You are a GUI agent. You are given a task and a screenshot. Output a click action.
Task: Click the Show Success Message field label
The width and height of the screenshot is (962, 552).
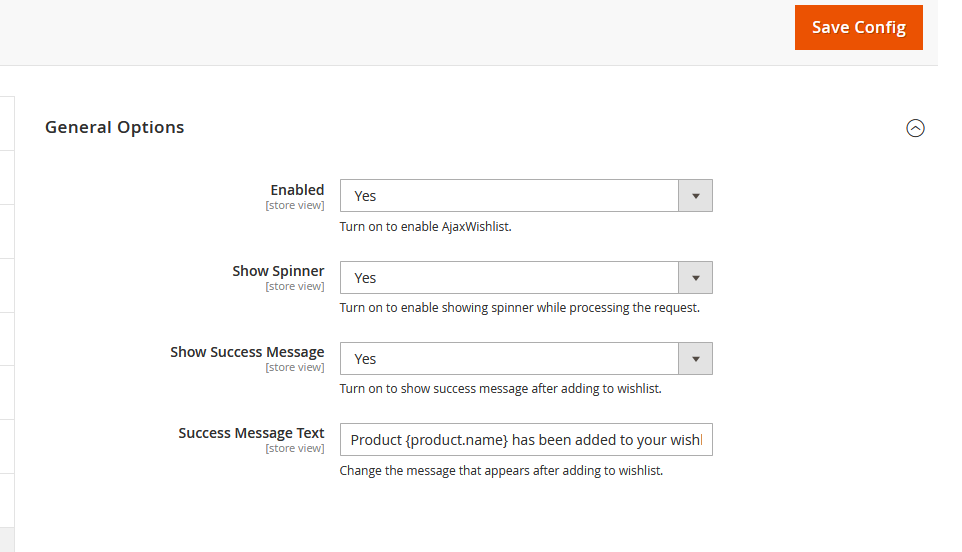pyautogui.click(x=247, y=352)
